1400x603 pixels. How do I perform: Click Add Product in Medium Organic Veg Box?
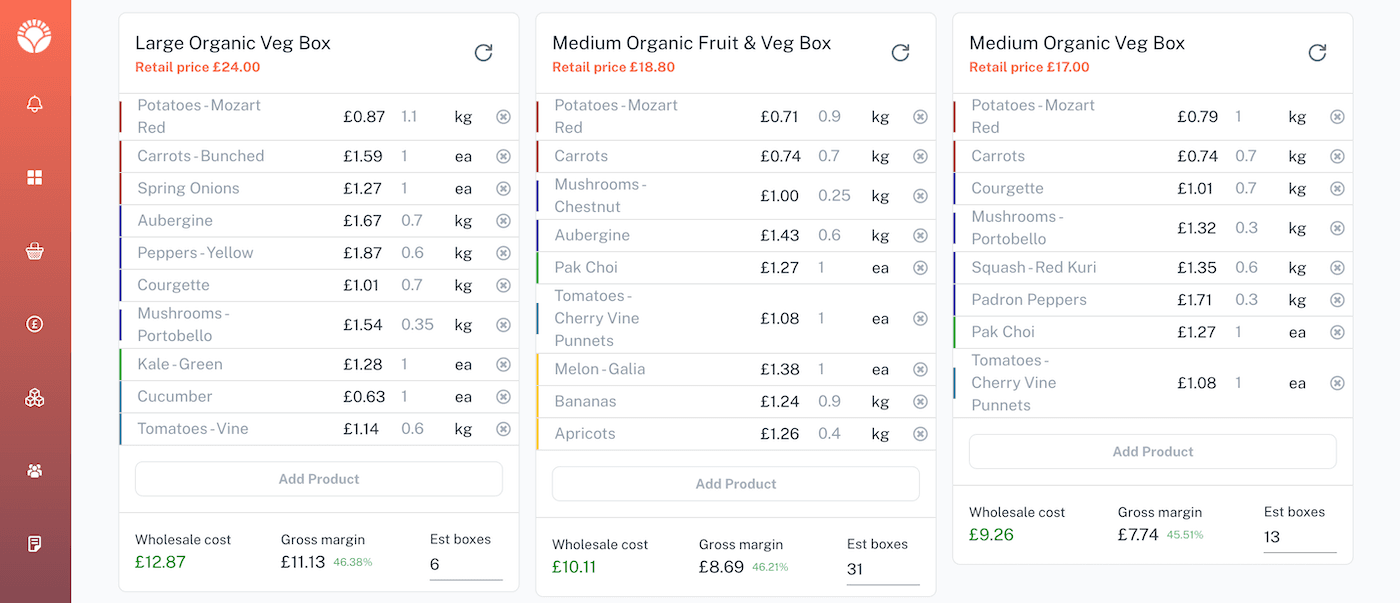[x=1153, y=452]
